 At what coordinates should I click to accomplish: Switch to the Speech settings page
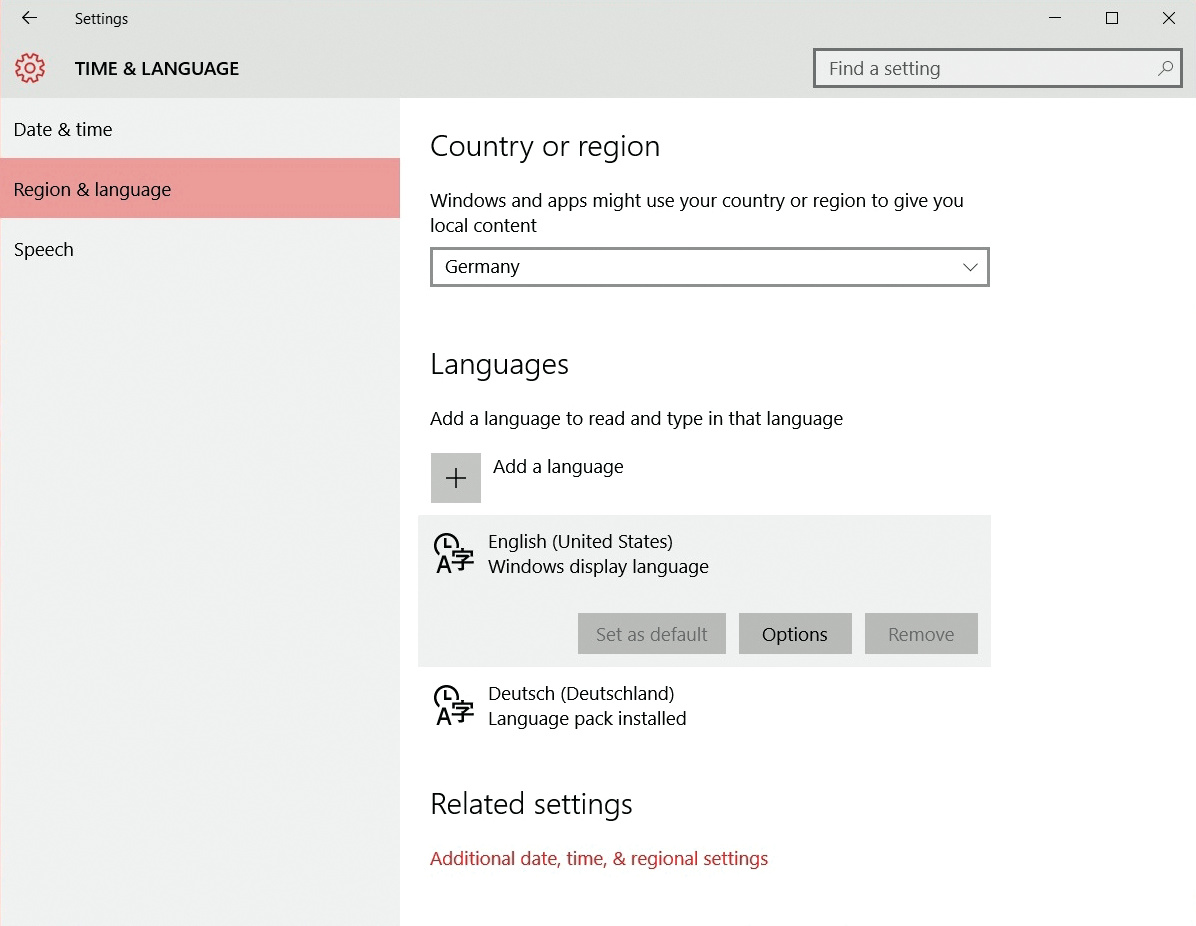[x=44, y=249]
